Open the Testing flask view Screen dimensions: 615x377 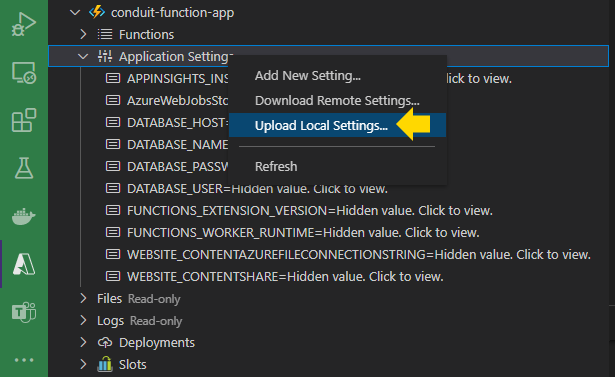click(24, 168)
